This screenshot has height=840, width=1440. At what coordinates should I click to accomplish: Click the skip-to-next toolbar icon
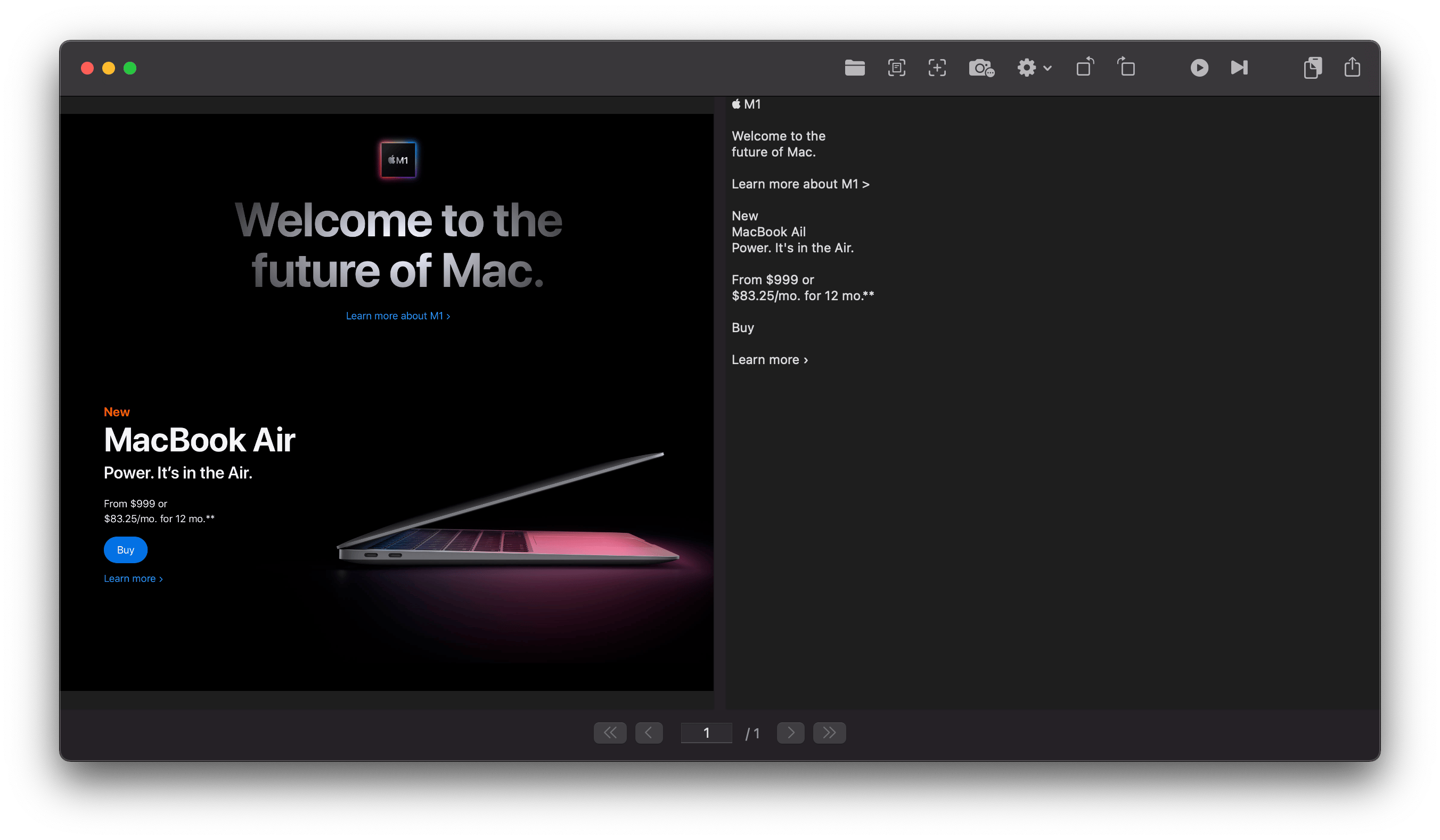(1239, 68)
